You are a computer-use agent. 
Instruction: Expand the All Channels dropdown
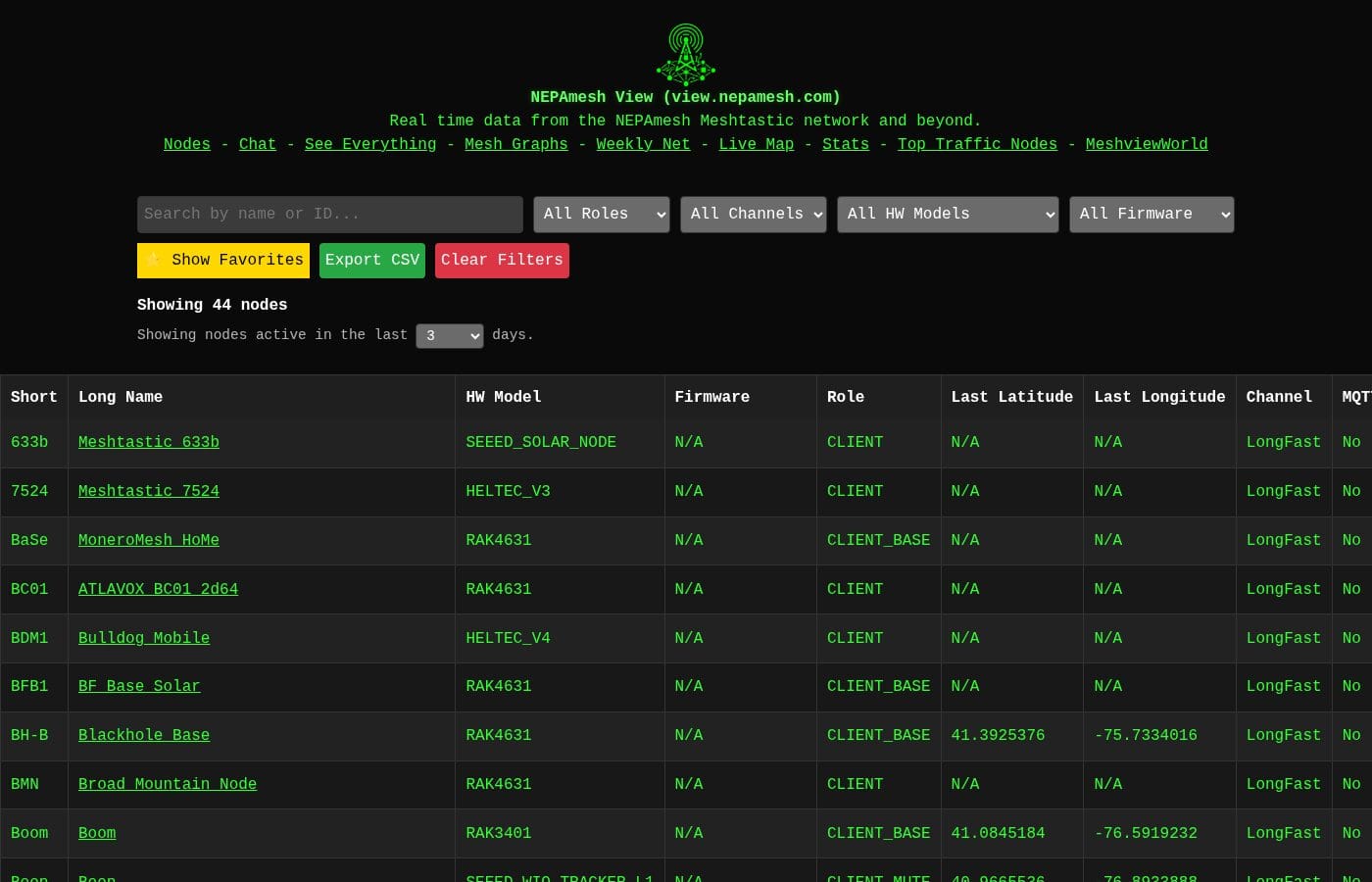click(754, 215)
